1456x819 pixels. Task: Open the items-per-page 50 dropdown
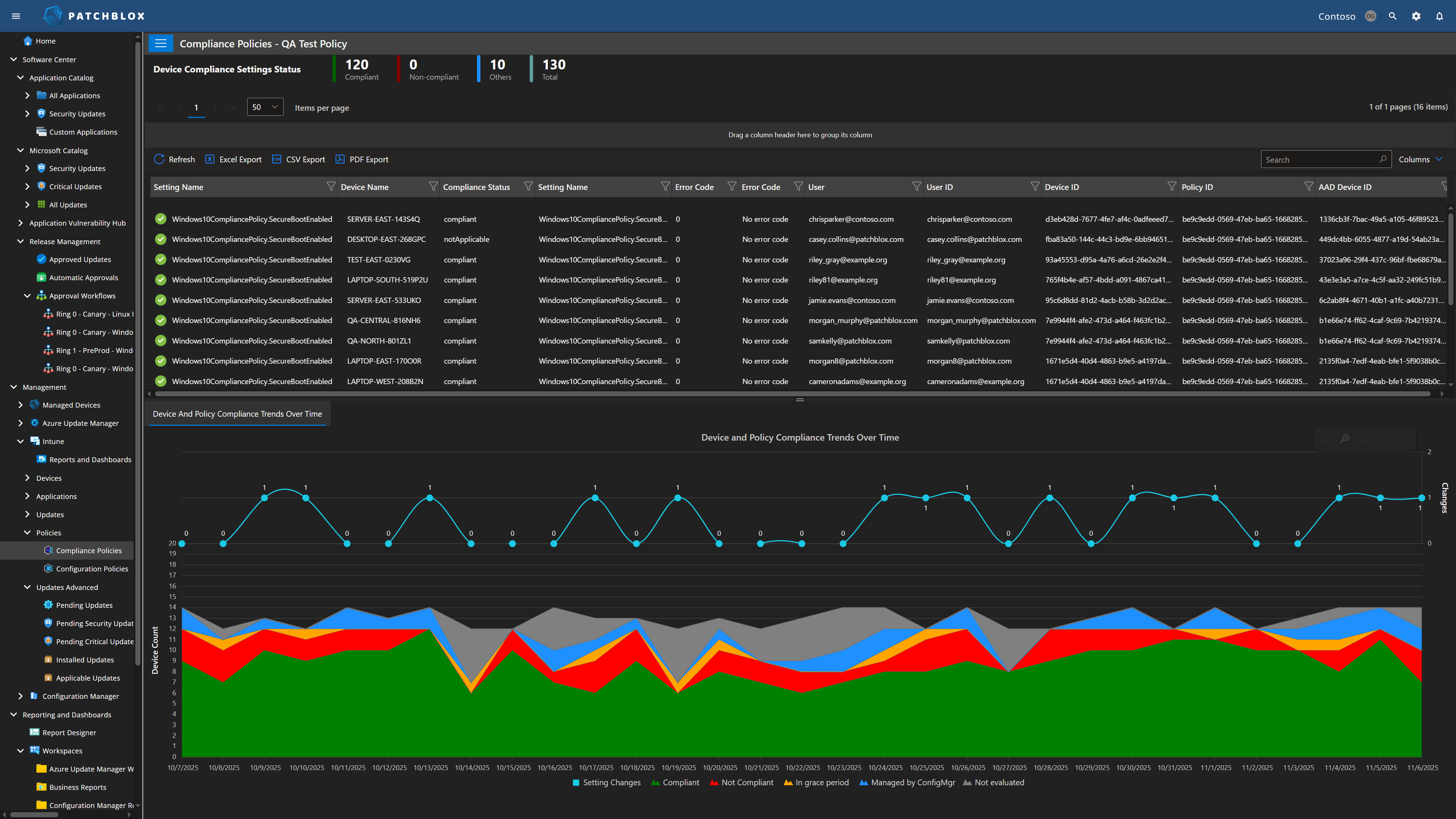coord(265,106)
